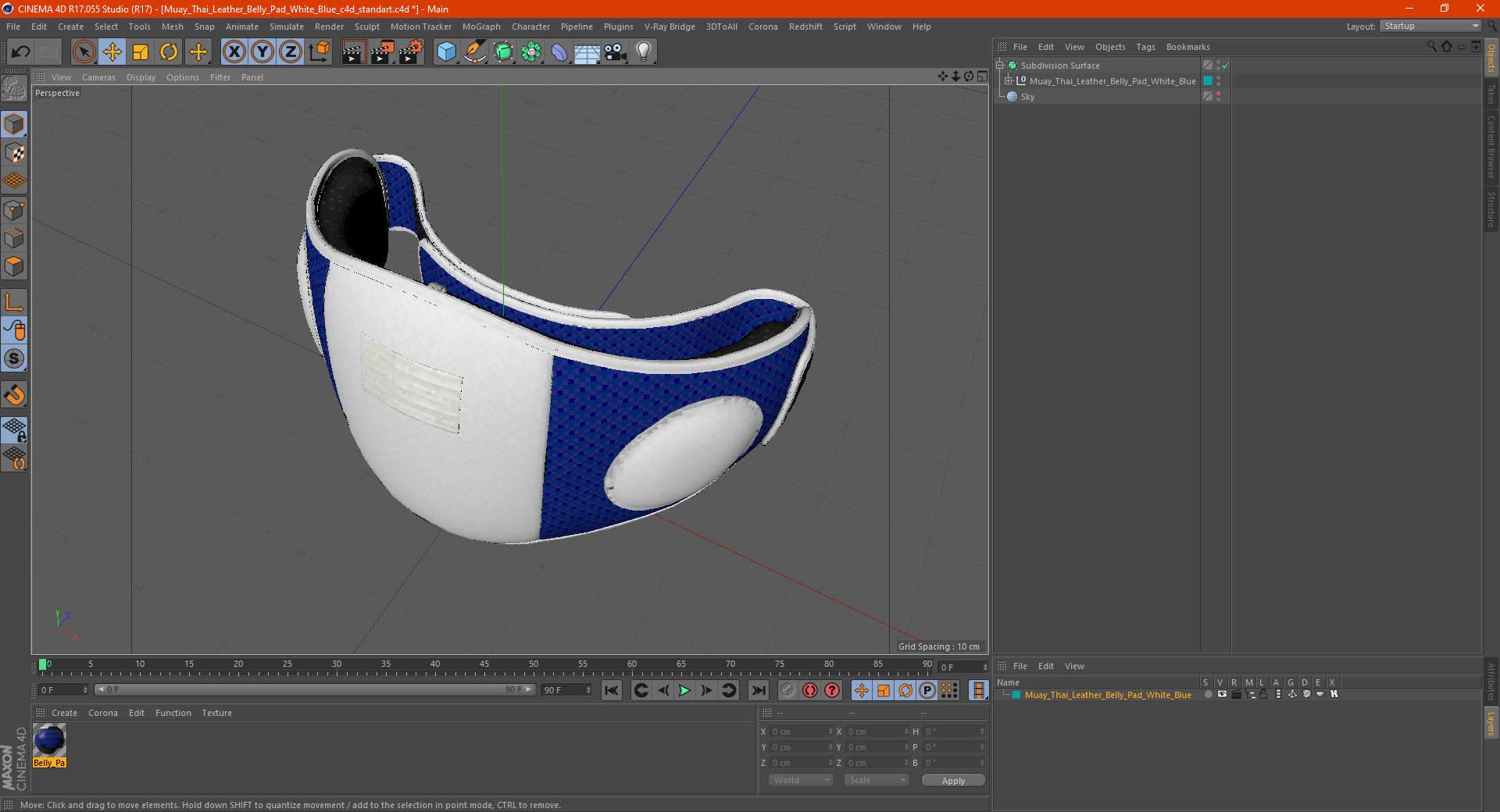Open Edit Render Settings
This screenshot has height=812, width=1500.
pos(411,52)
